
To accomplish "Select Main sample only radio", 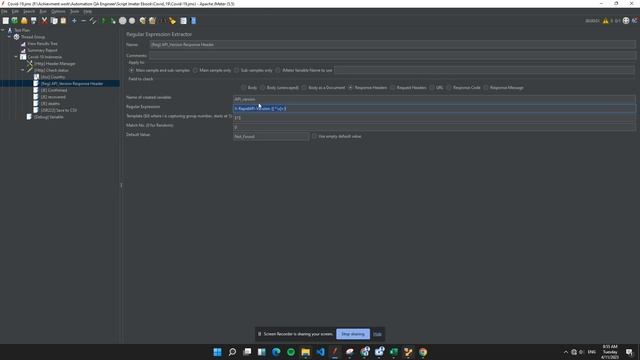I will [x=195, y=70].
